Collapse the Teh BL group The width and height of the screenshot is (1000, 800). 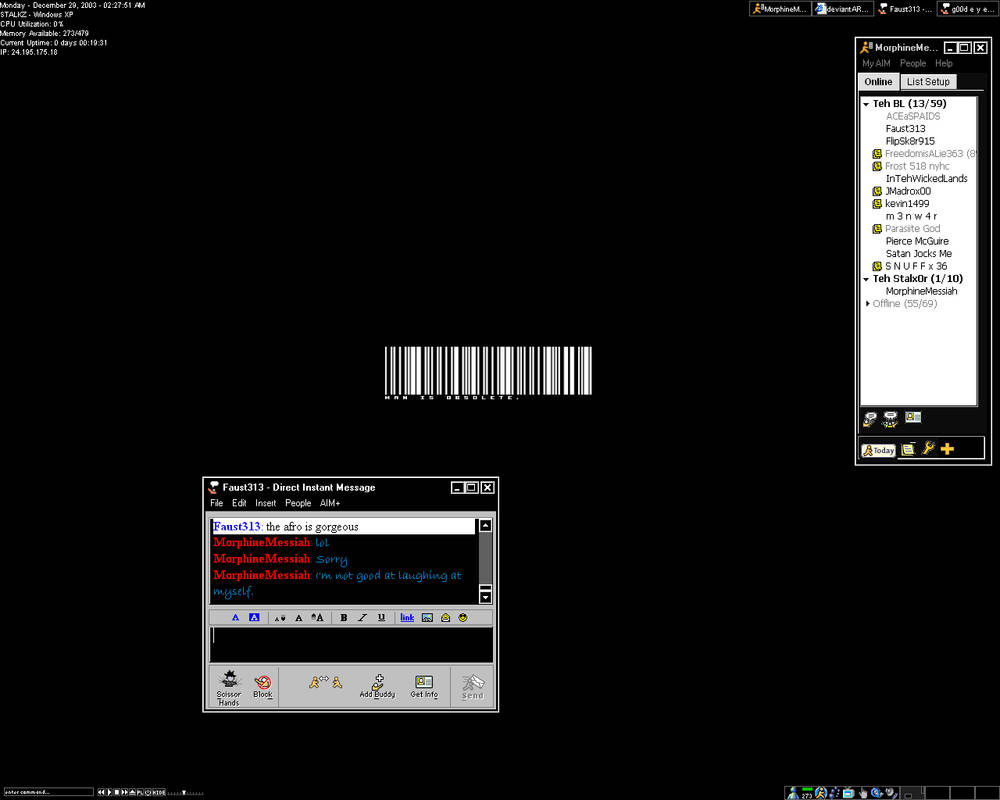[x=866, y=104]
